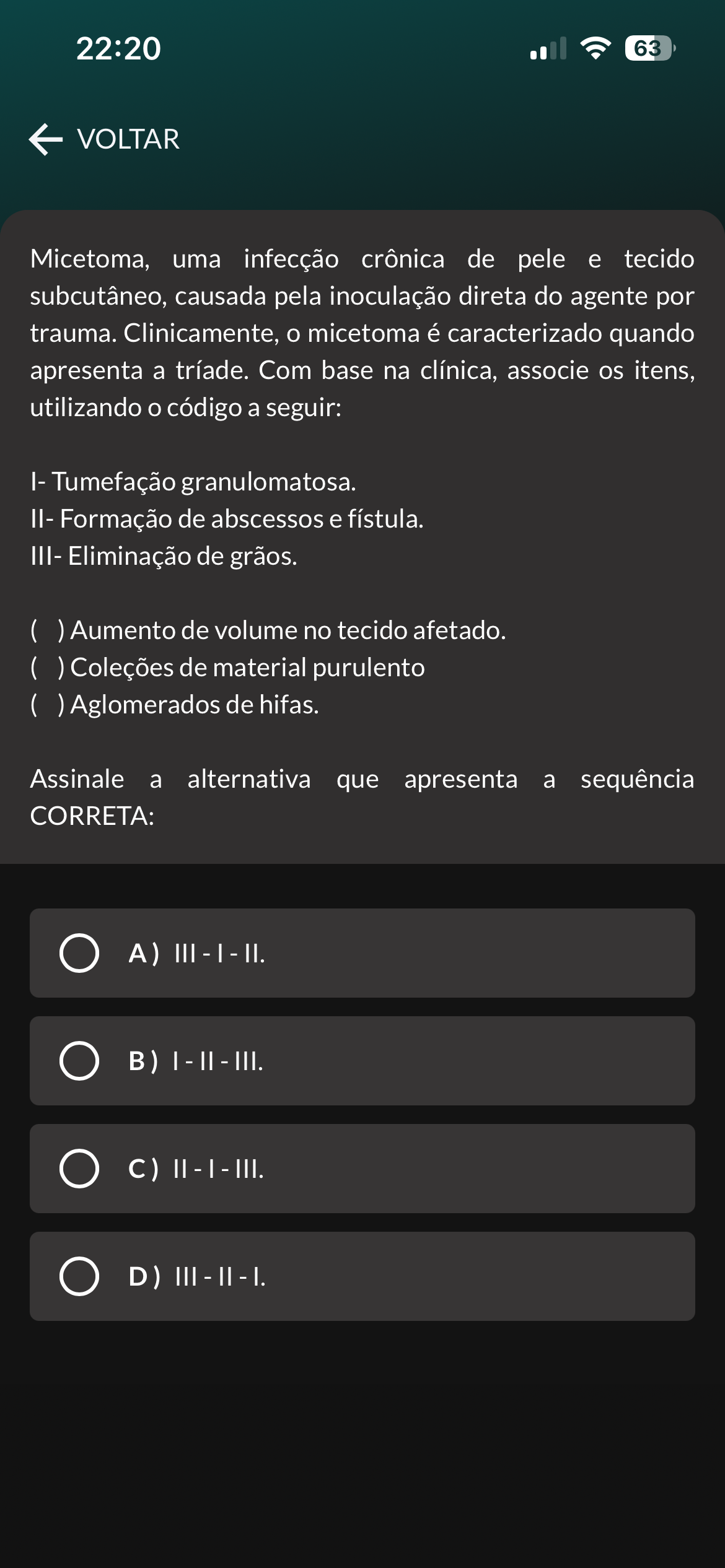This screenshot has width=725, height=1568.
Task: Tap item "I- Tumefação granulomatosa."
Action: (x=193, y=482)
